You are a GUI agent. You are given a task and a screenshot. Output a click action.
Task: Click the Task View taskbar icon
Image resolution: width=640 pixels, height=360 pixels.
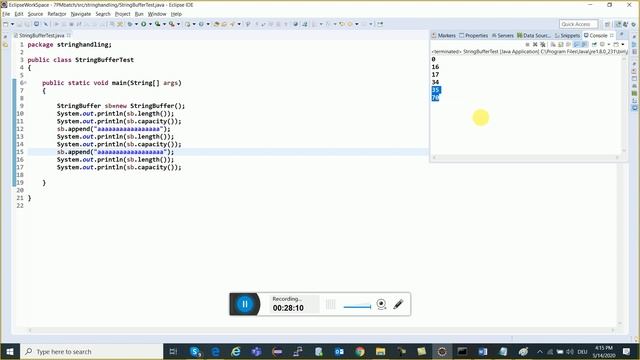point(173,351)
